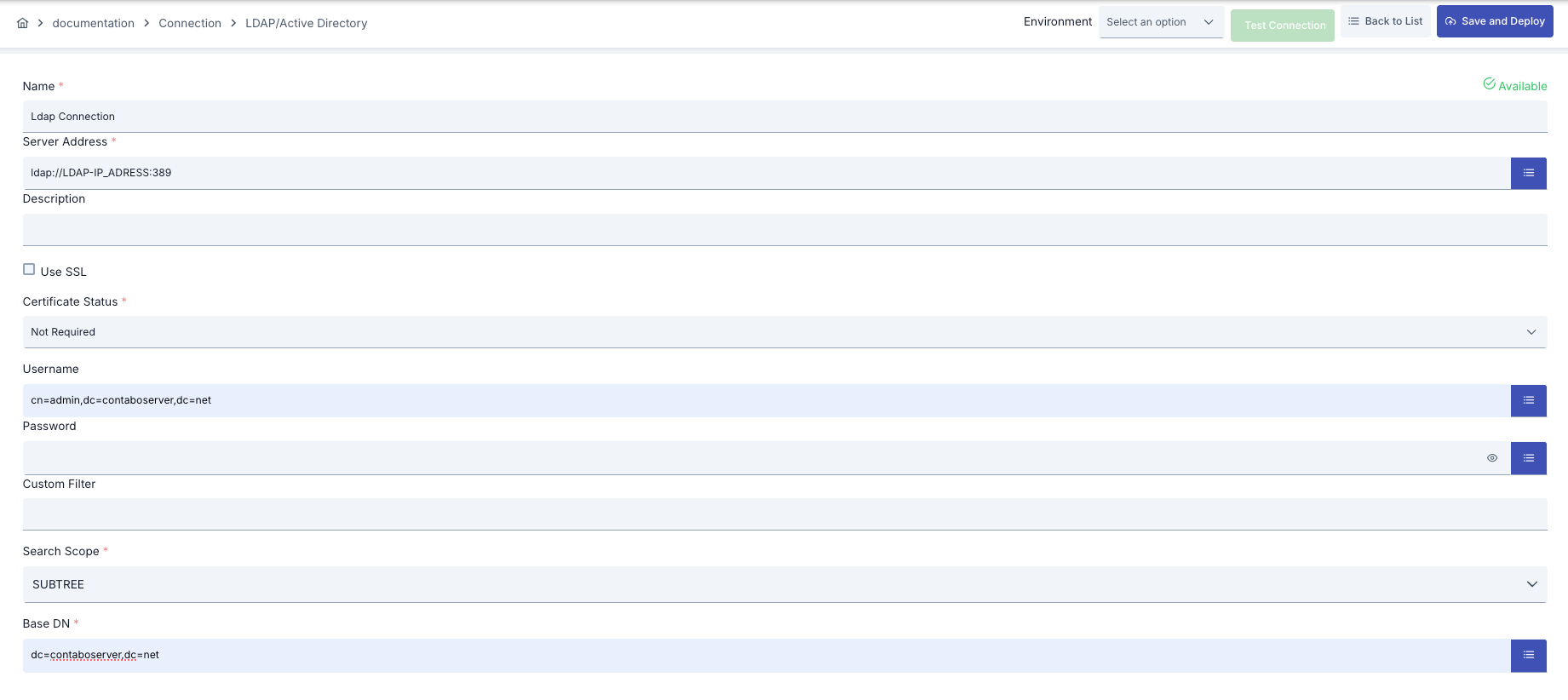The width and height of the screenshot is (1568, 700).
Task: Expand the Search Scope SUBTREE dropdown
Action: click(x=784, y=584)
